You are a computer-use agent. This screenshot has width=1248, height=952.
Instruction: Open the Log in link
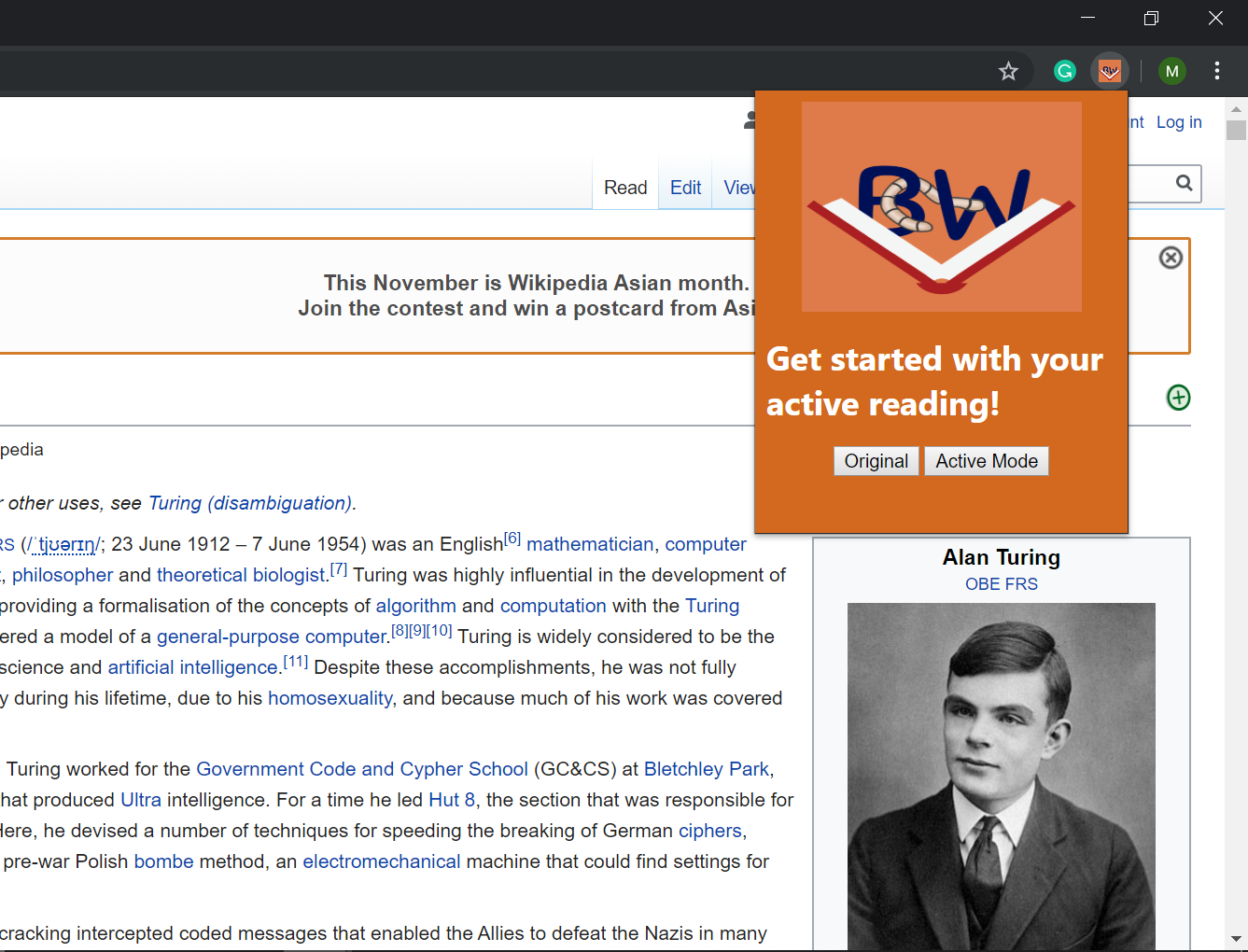point(1179,121)
